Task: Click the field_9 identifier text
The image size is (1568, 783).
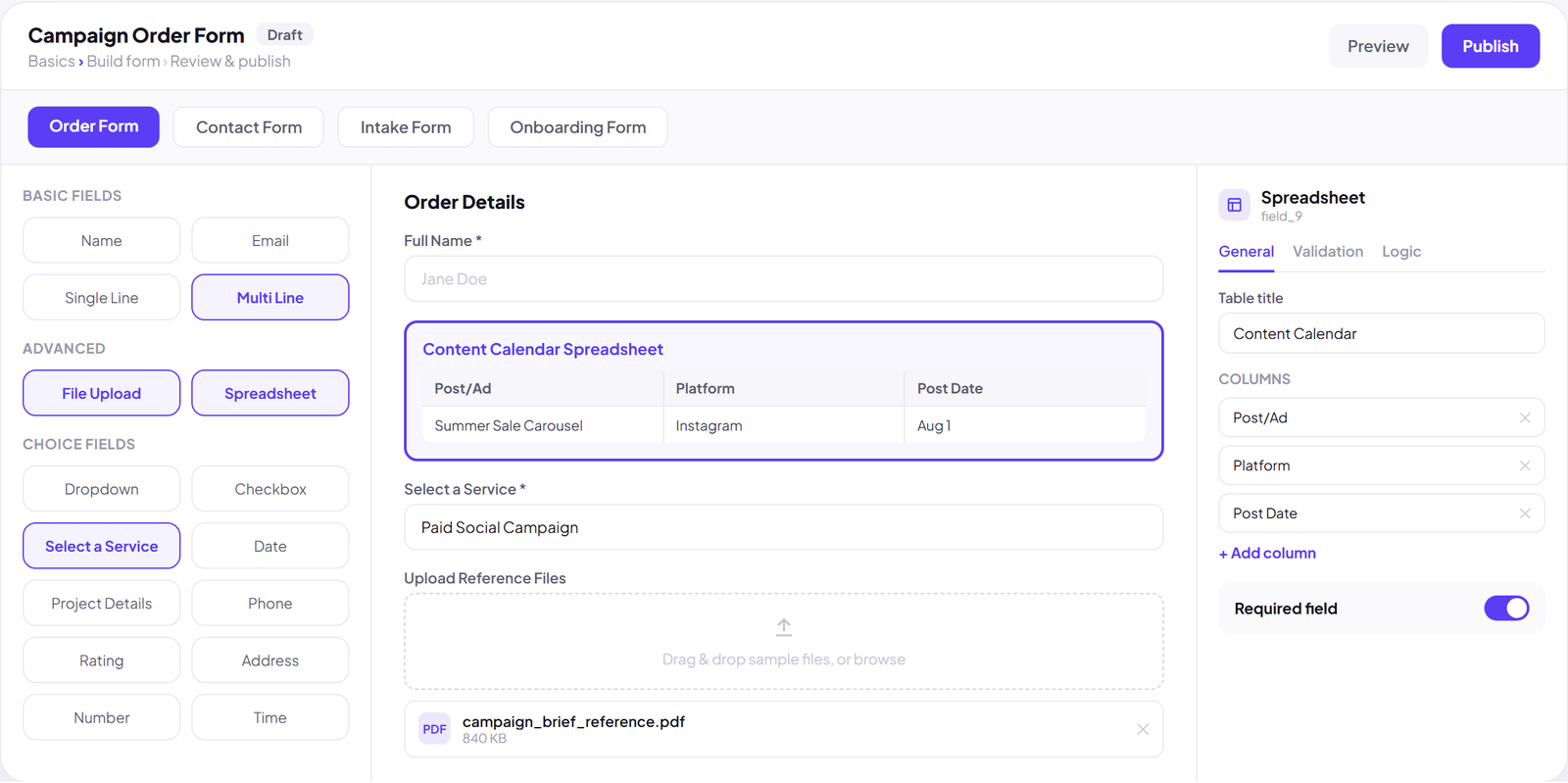Action: pyautogui.click(x=1281, y=217)
